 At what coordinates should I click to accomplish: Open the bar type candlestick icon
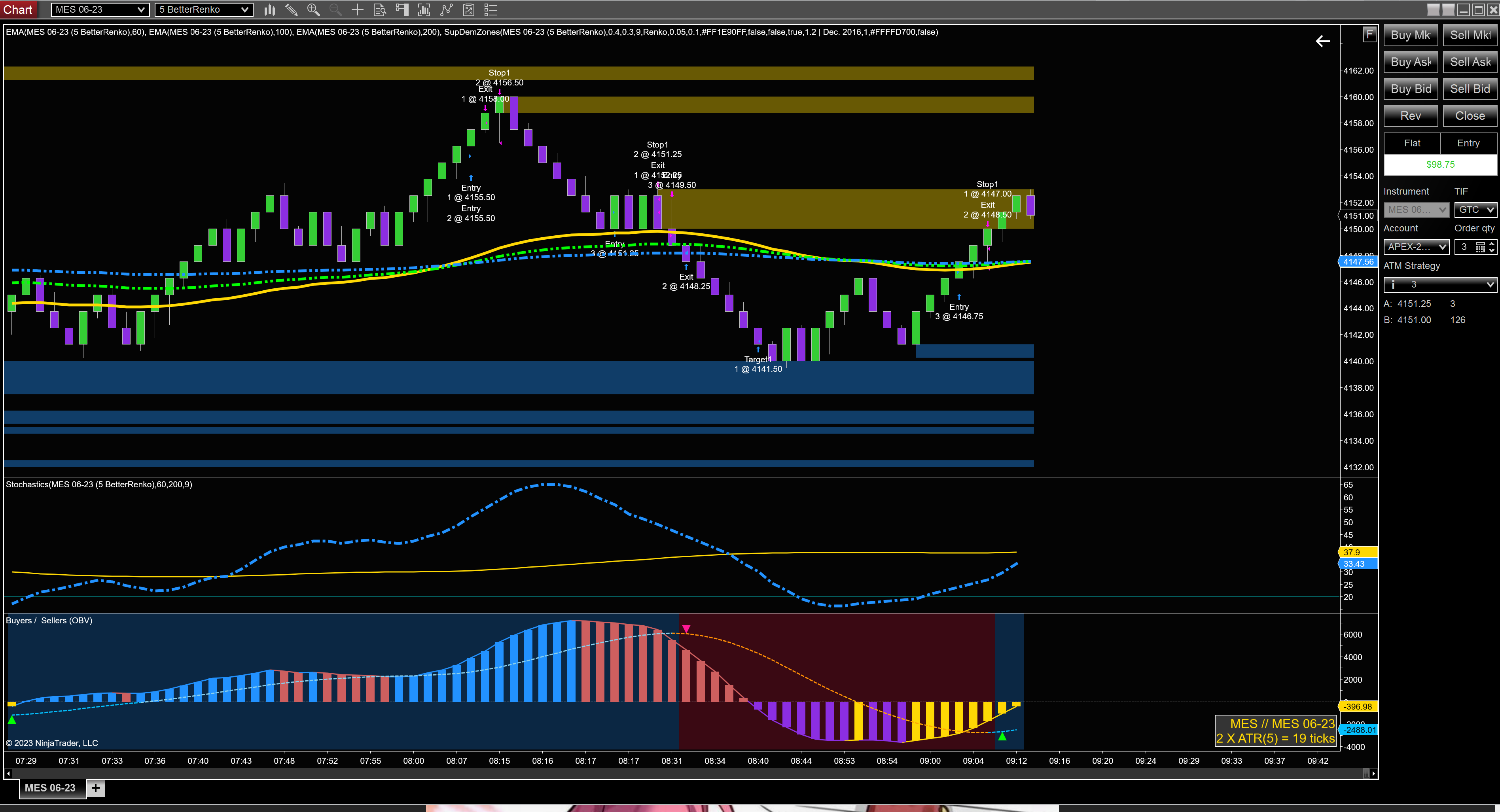tap(269, 10)
